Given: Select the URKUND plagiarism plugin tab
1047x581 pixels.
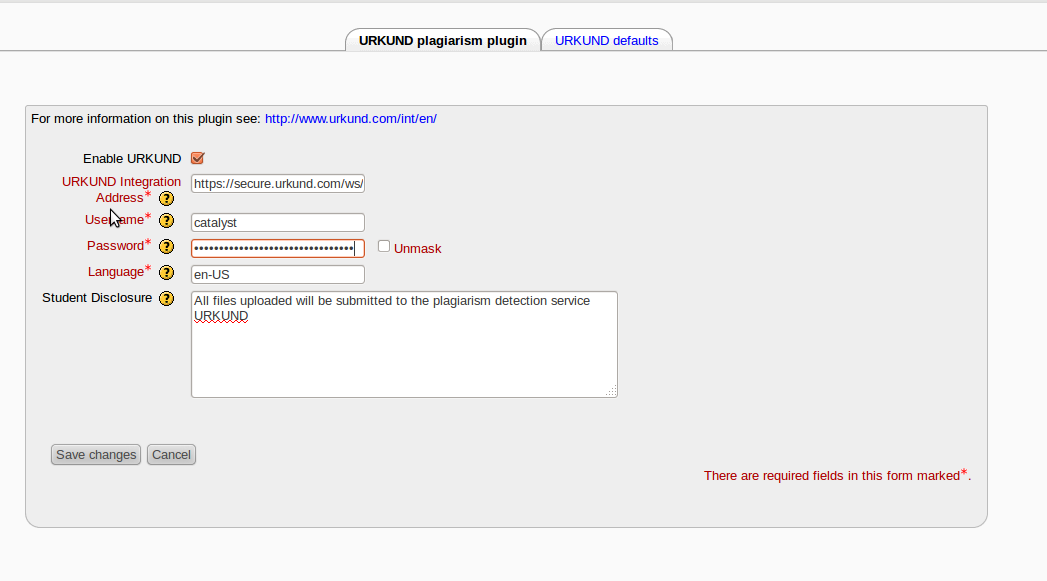Looking at the screenshot, I should tap(442, 41).
